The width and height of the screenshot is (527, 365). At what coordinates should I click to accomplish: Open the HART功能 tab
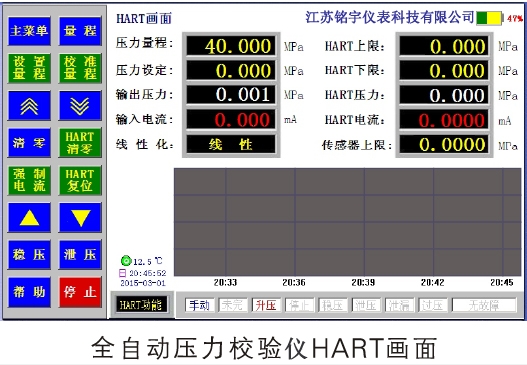(x=141, y=305)
